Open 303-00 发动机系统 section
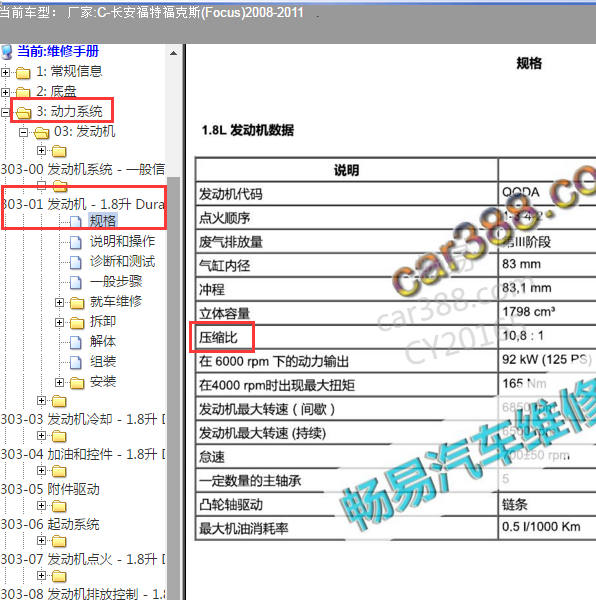 (83, 169)
